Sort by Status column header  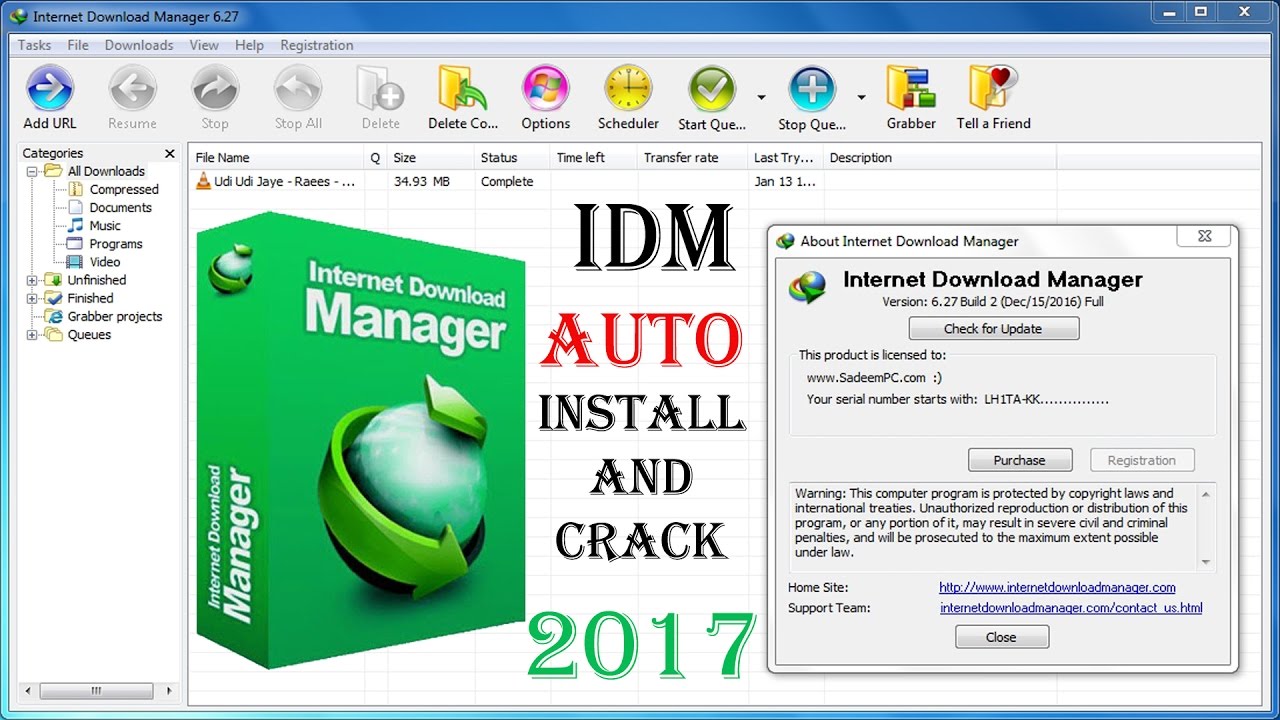click(511, 157)
